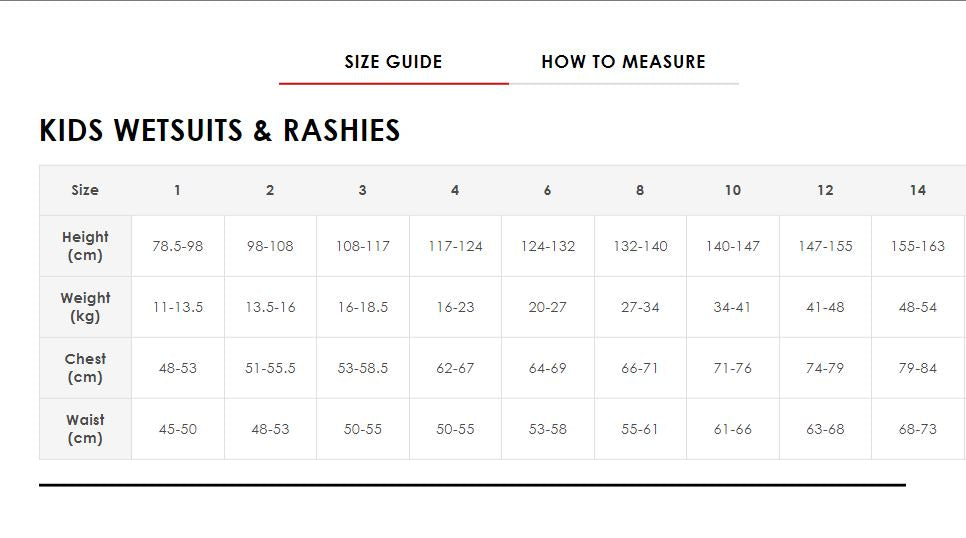The height and width of the screenshot is (538, 966).
Task: Select the Chest (cm) row label
Action: 85,368
